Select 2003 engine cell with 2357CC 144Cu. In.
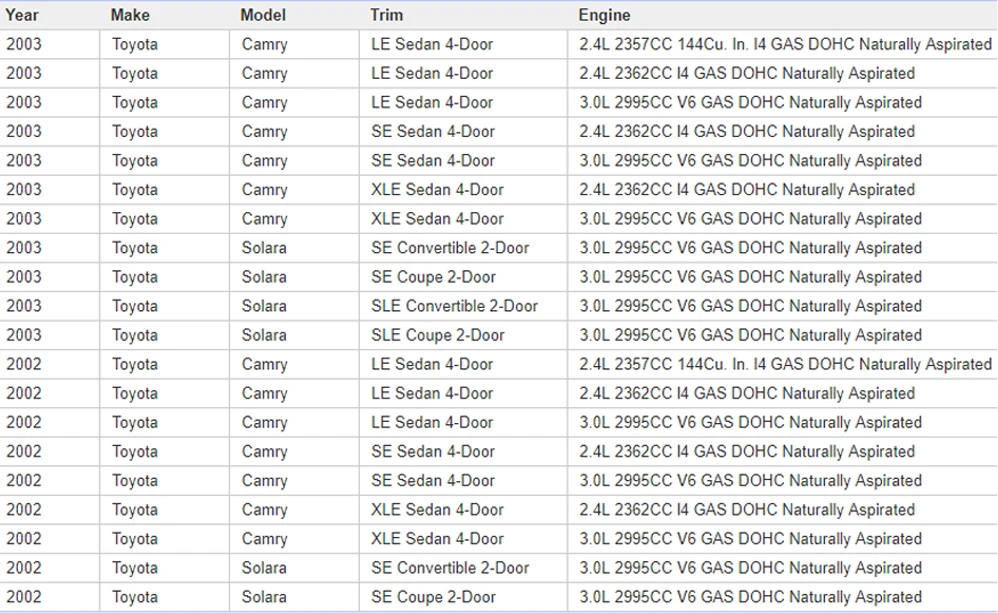 pos(785,44)
